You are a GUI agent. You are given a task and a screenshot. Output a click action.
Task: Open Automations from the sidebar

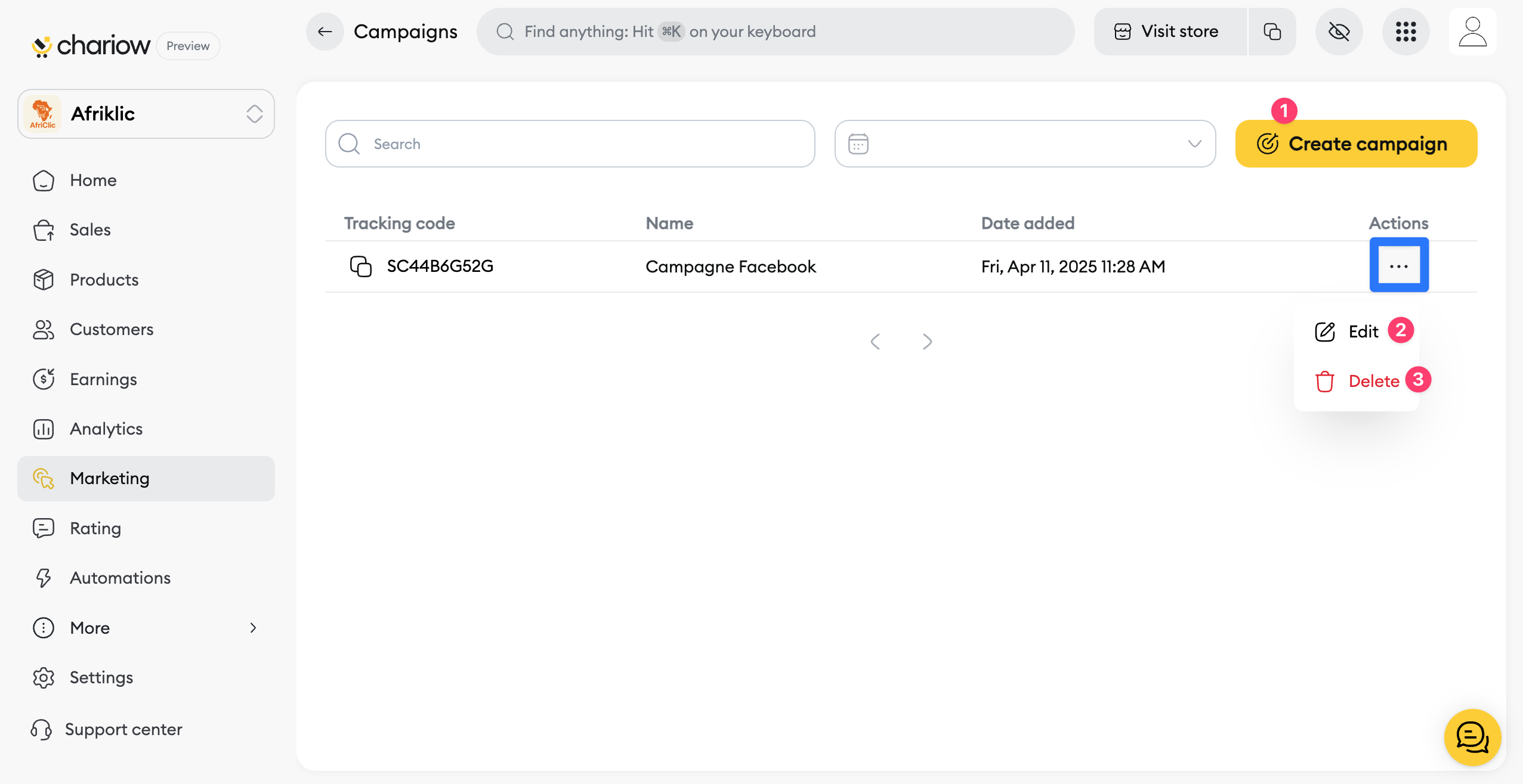click(119, 578)
